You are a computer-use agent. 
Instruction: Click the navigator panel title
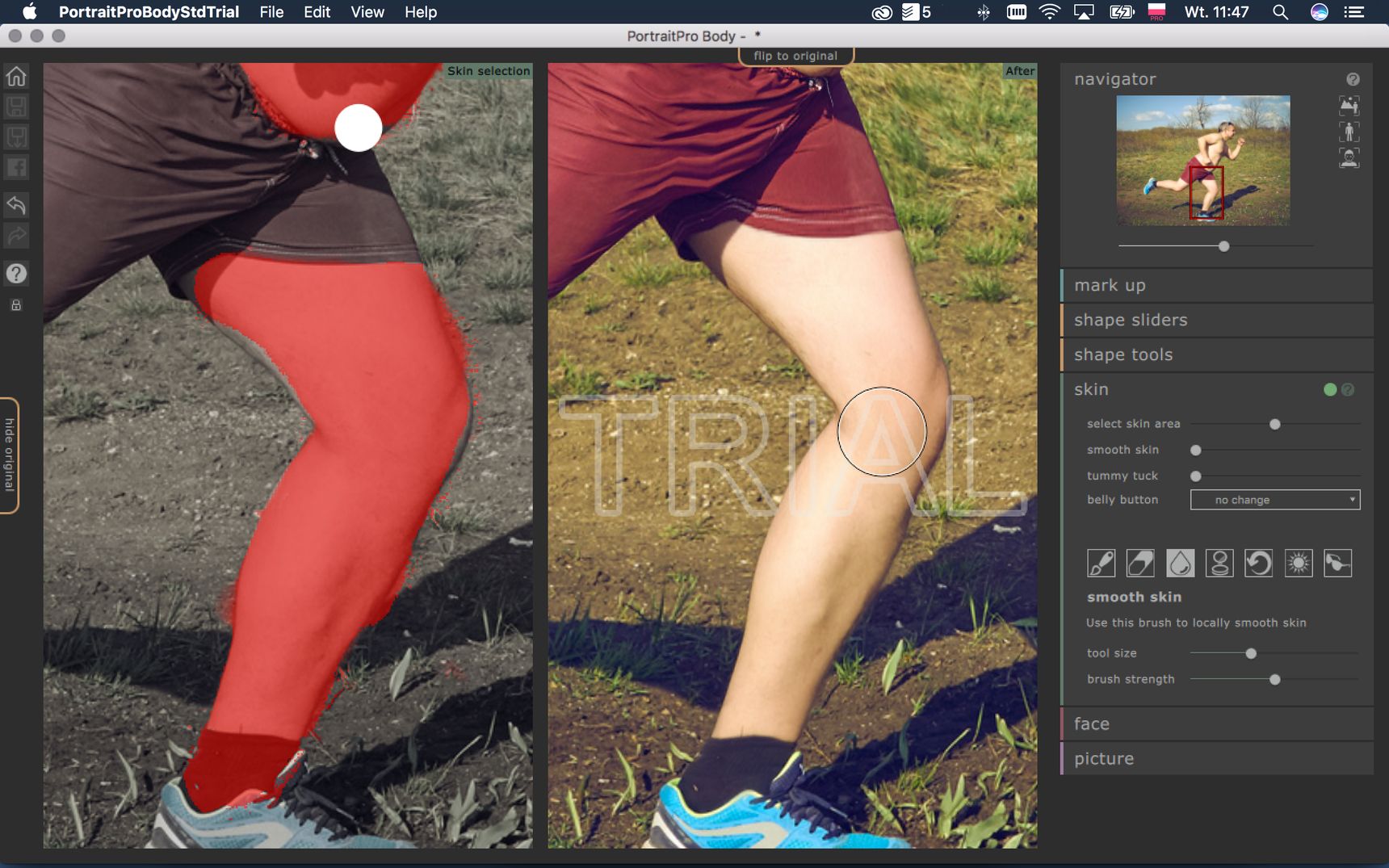click(1115, 79)
